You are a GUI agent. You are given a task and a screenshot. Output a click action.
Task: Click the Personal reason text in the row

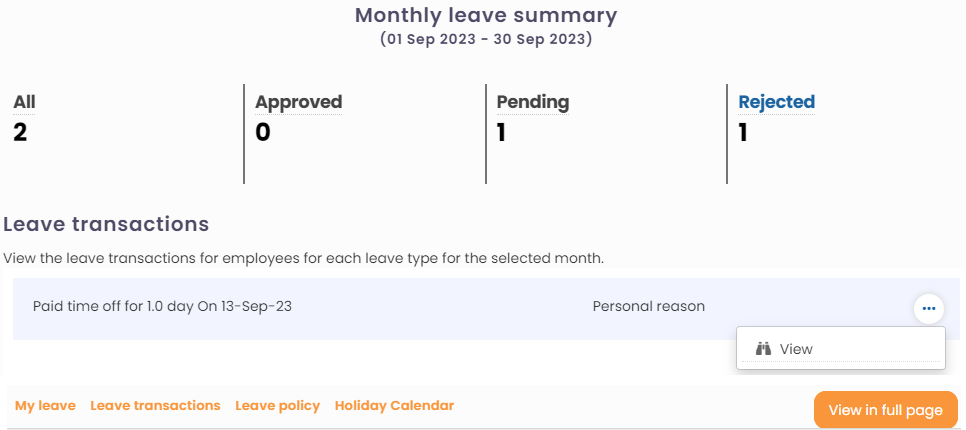(x=648, y=306)
